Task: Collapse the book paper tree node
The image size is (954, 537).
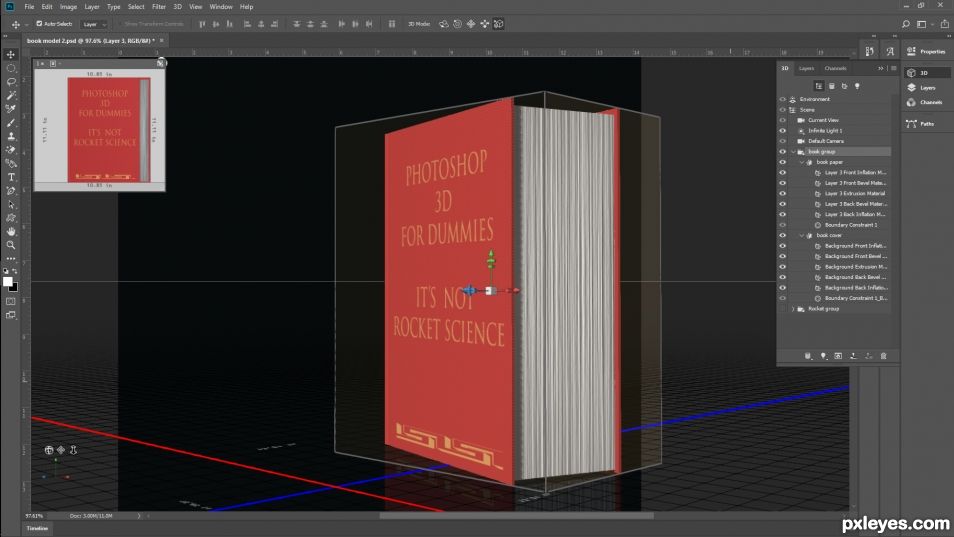Action: tap(802, 162)
